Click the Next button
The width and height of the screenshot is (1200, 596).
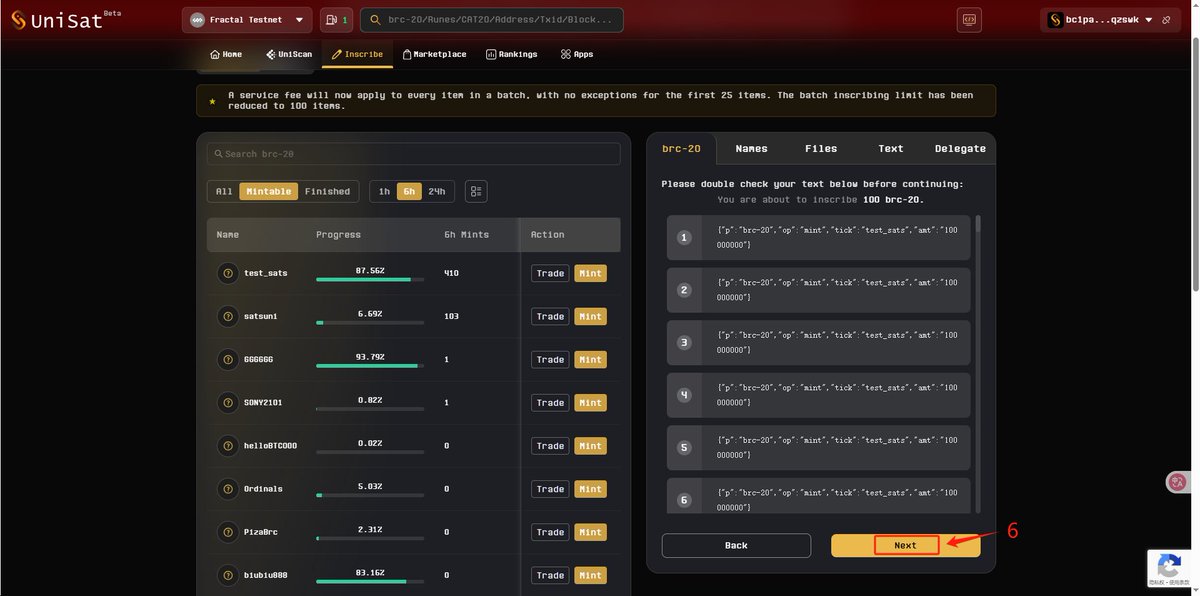point(905,545)
